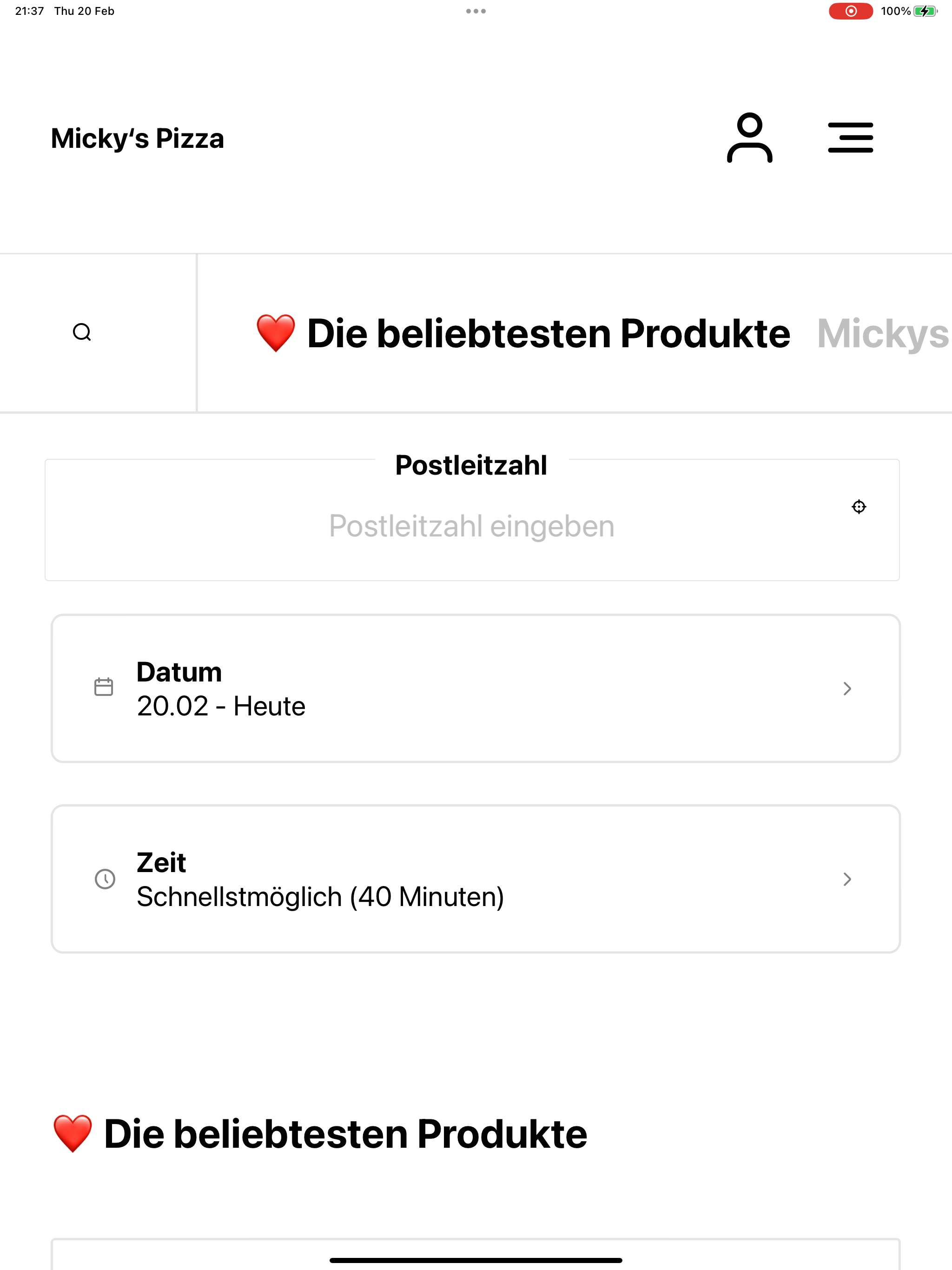Tap the home indicator bar
952x1270 pixels.
click(x=476, y=1260)
